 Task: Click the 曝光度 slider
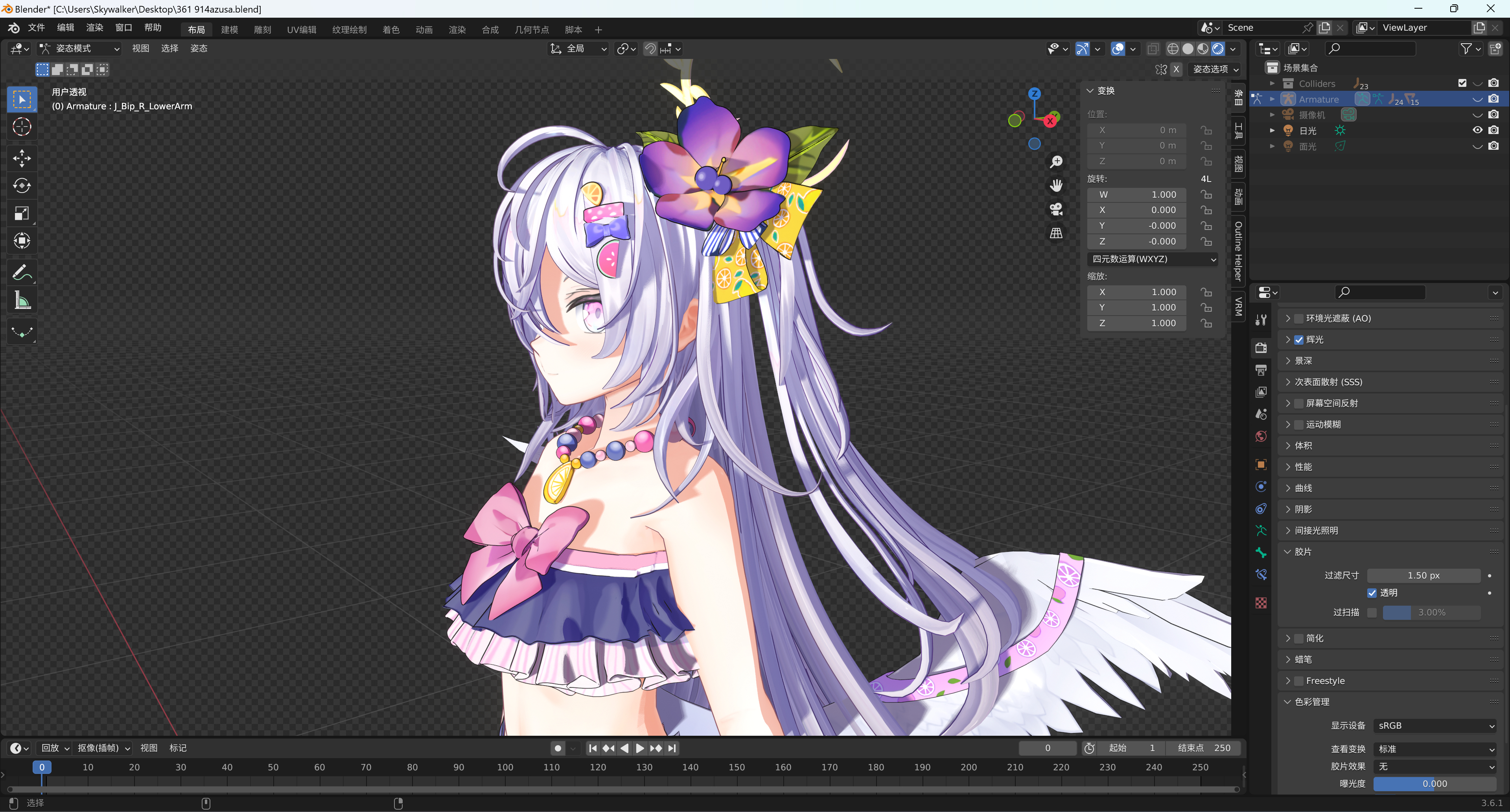tap(1435, 784)
